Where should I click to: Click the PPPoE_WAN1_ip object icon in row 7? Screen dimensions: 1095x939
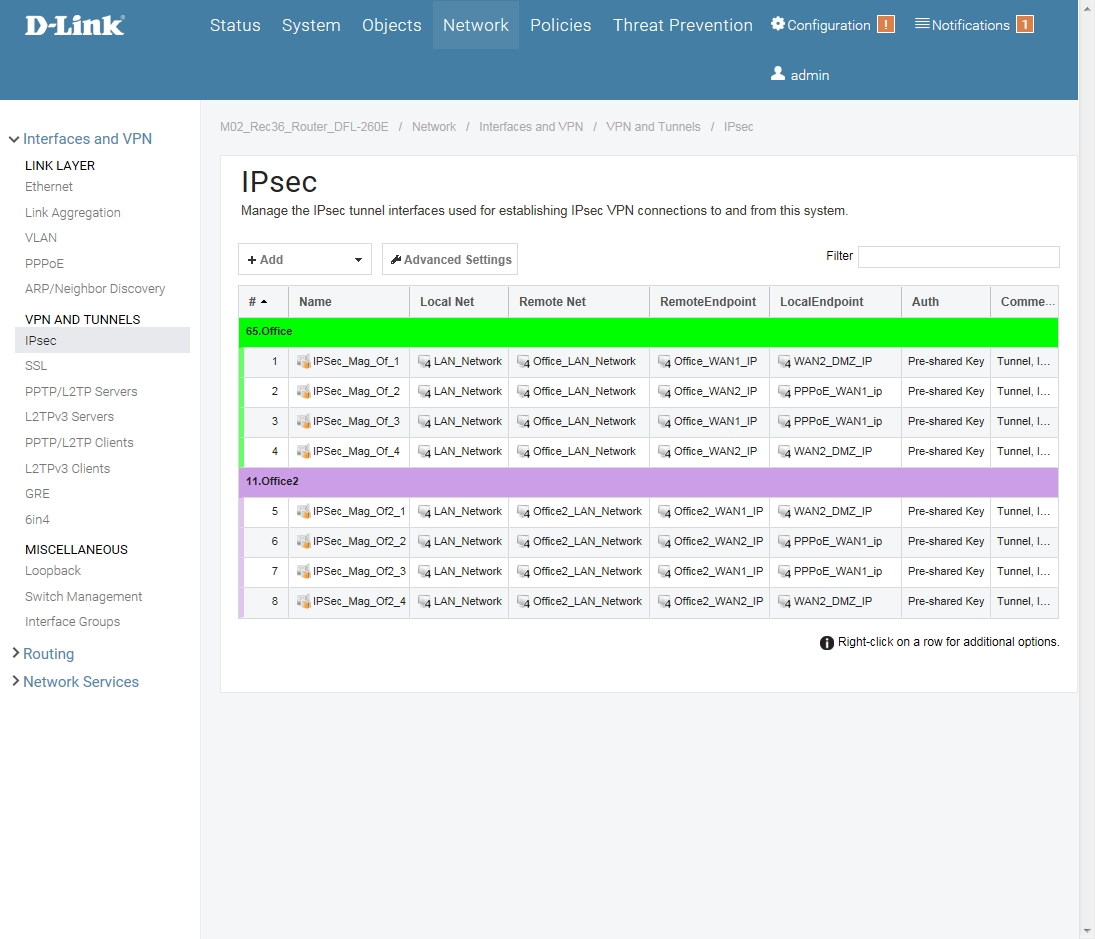[784, 572]
